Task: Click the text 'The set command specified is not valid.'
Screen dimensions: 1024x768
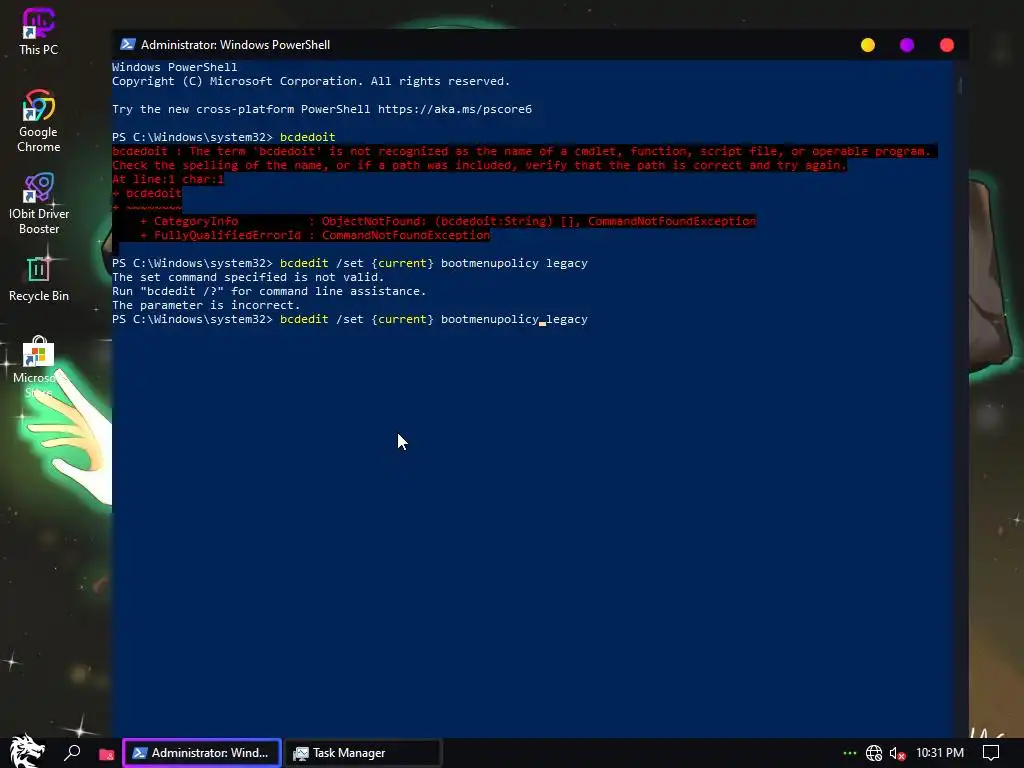Action: coord(248,277)
